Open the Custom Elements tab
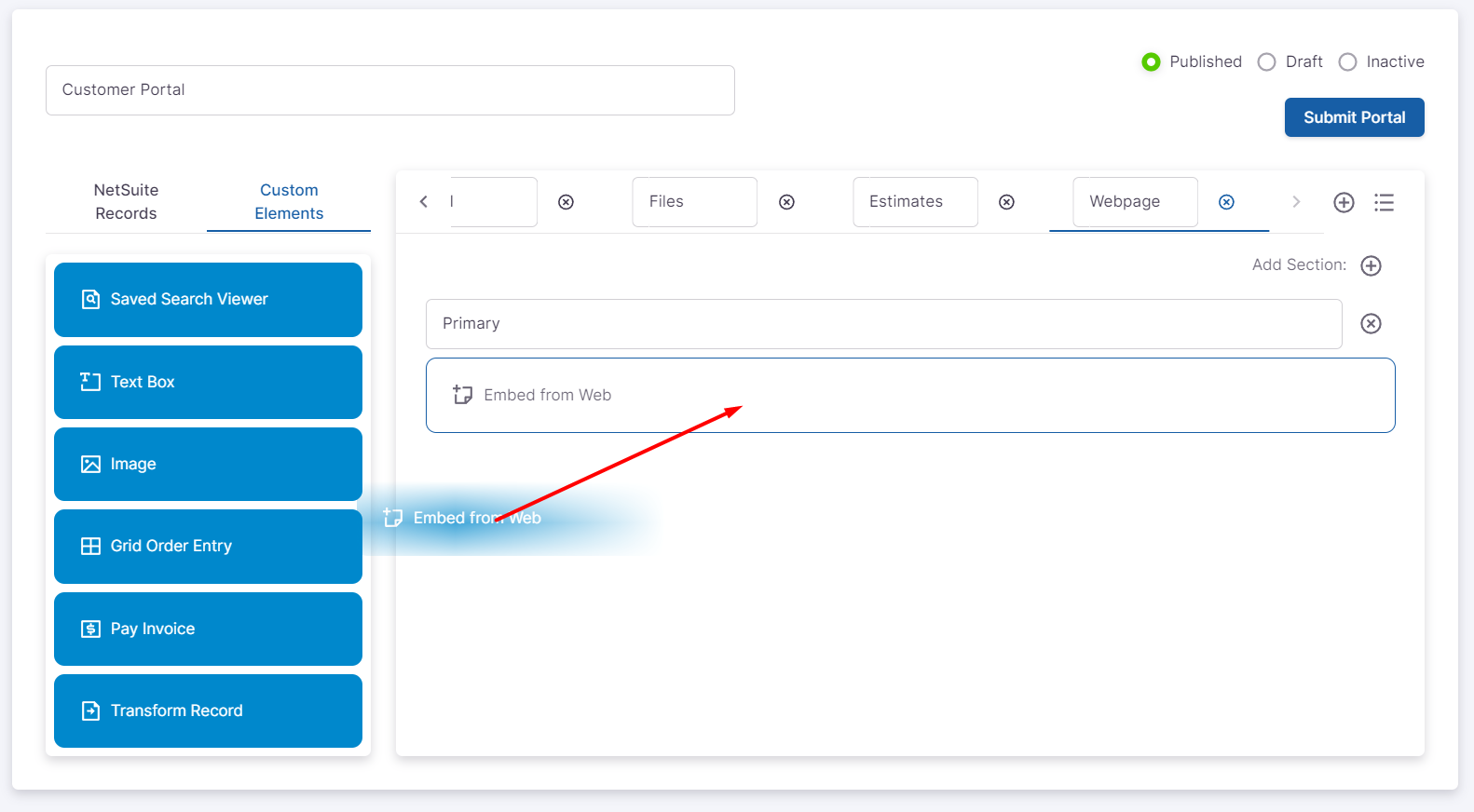This screenshot has height=812, width=1474. pyautogui.click(x=289, y=201)
